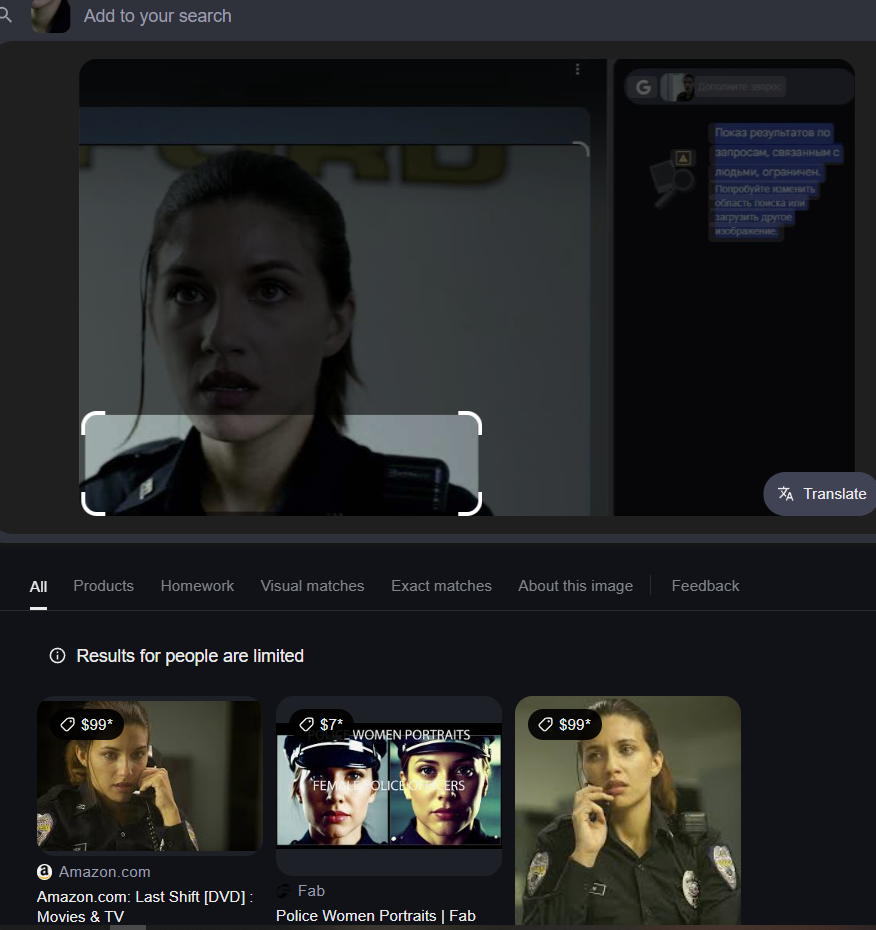Screen dimensions: 876x930
Task: Click the $99 price tag on rightmost result
Action: 565,724
